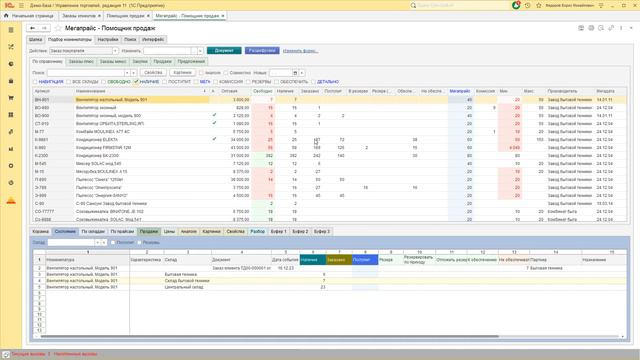Image resolution: width=640 pixels, height=360 pixels.
Task: Go forward using the right arrow button
Action: tap(44, 28)
